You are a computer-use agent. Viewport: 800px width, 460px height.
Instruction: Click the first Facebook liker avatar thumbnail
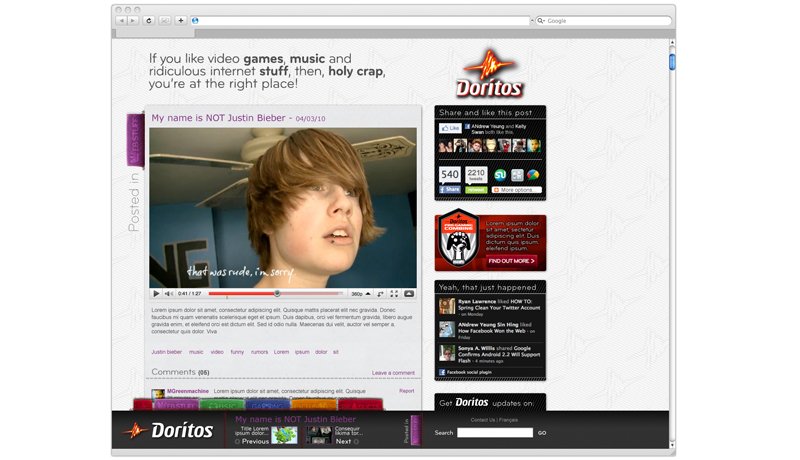coord(445,146)
